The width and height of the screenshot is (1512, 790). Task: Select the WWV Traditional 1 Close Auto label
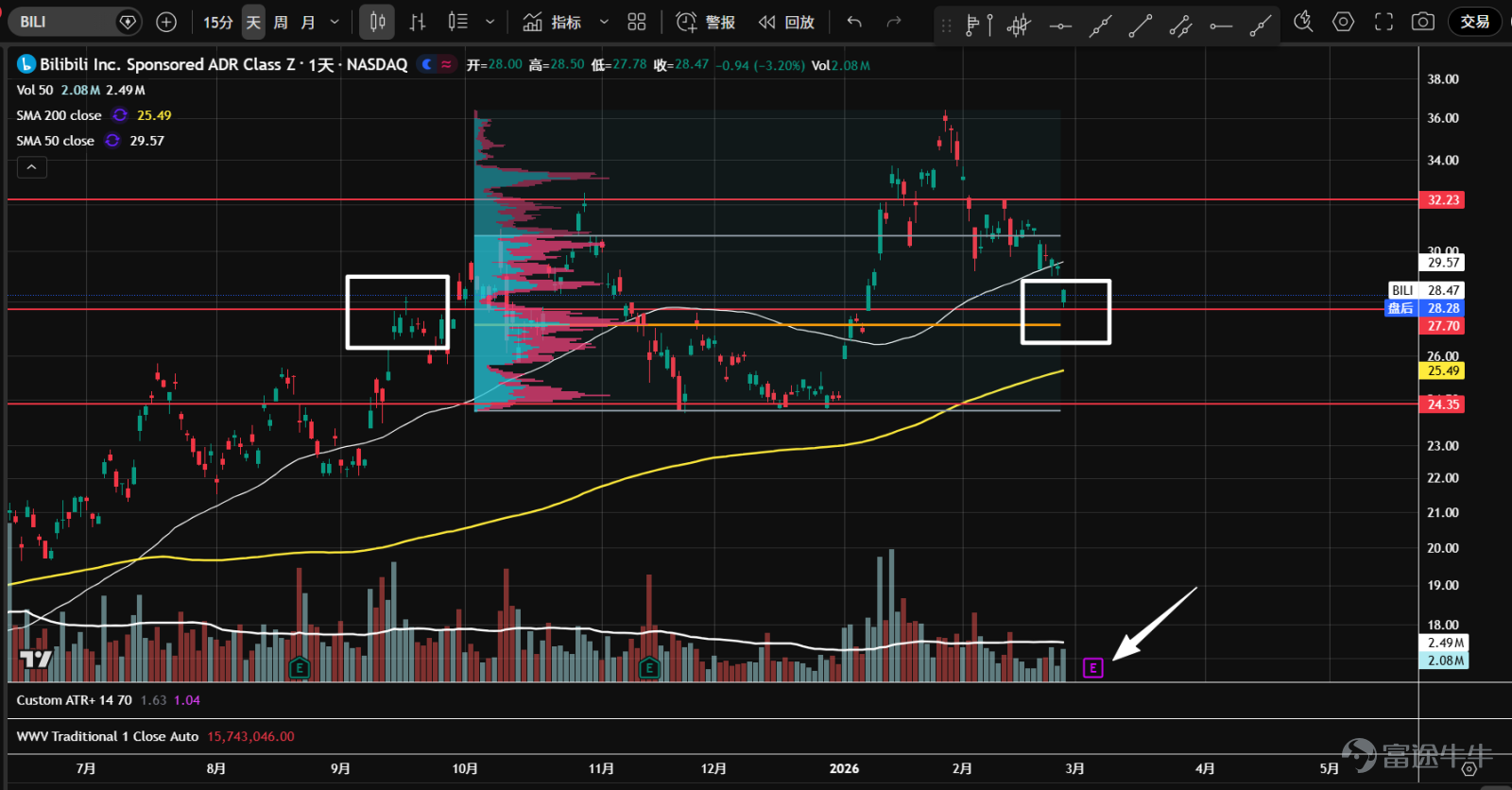click(x=108, y=736)
